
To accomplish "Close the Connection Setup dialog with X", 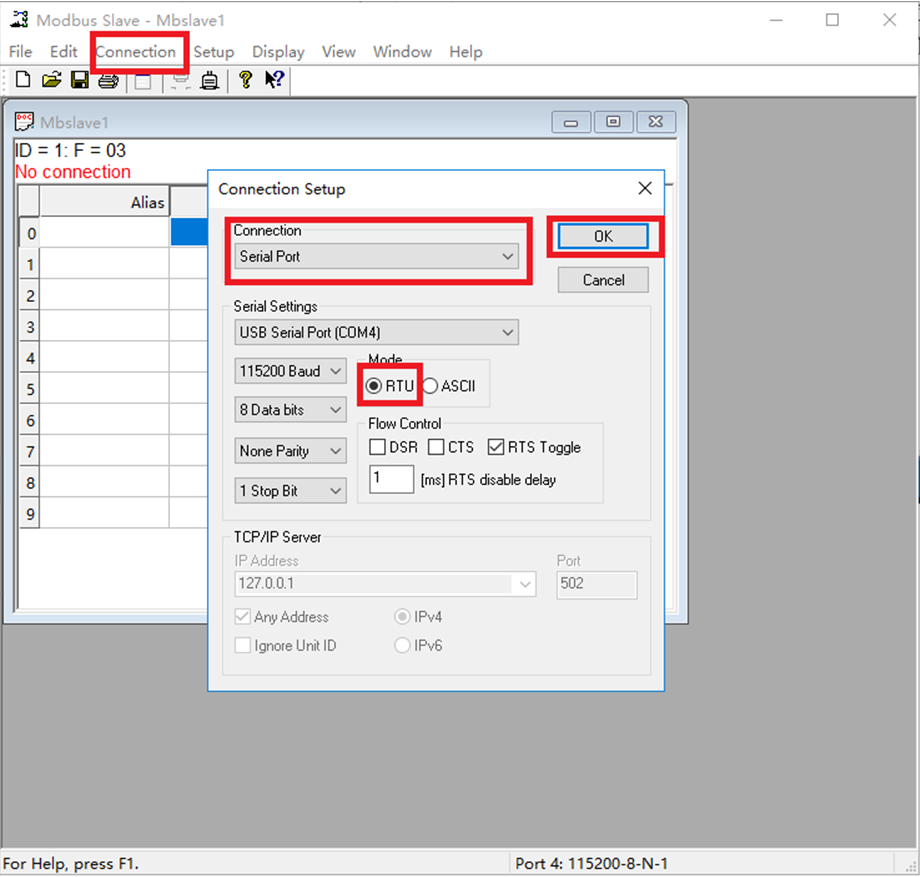I will pyautogui.click(x=645, y=188).
